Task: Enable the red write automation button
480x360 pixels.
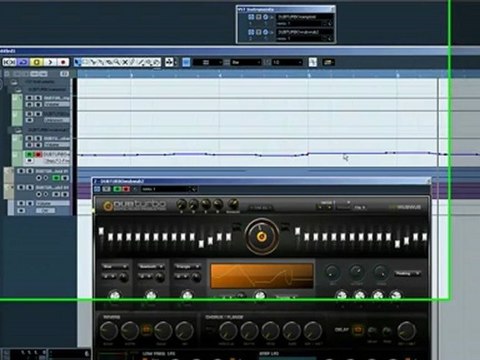Action: [38, 154]
